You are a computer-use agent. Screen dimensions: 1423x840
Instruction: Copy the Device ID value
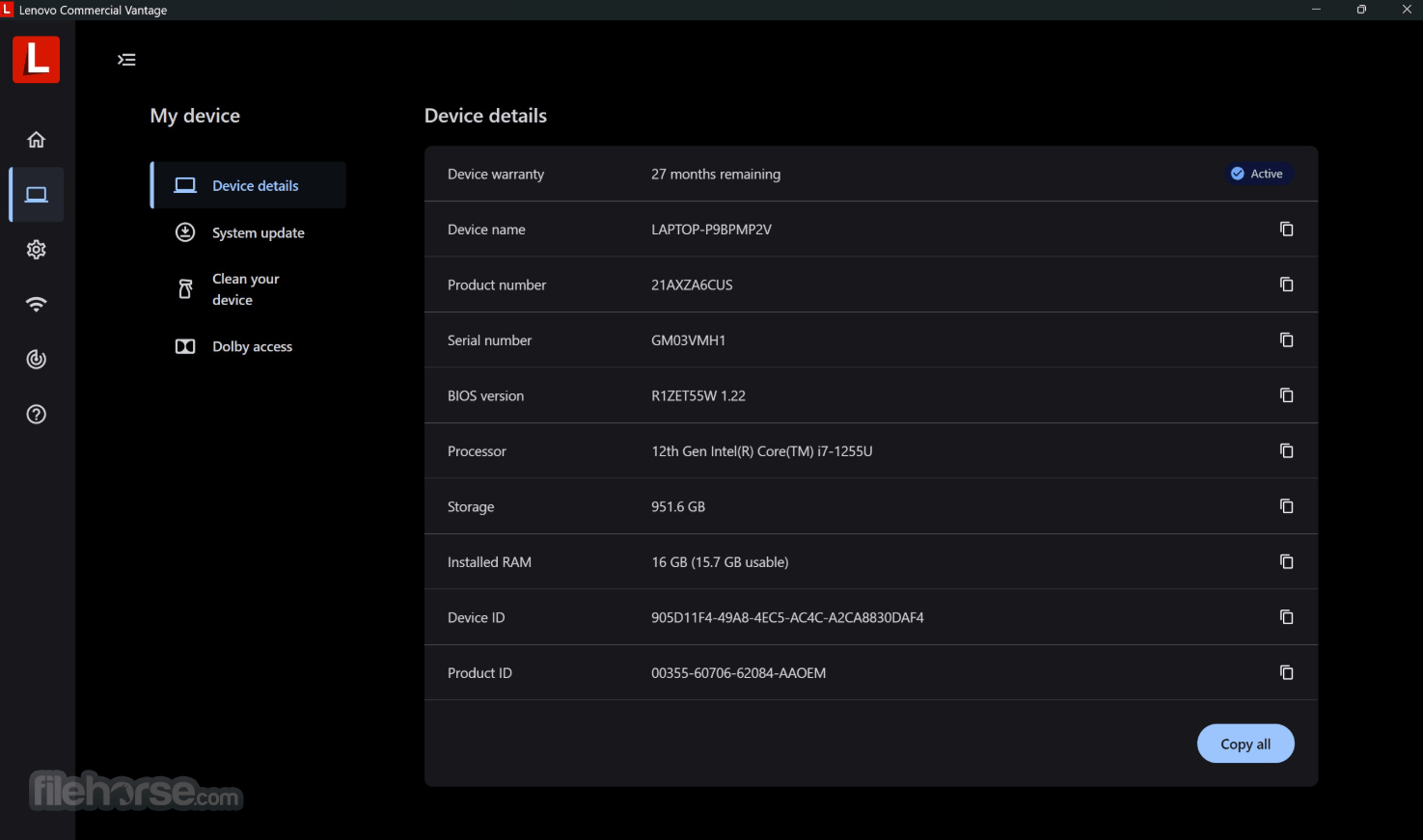[1286, 617]
